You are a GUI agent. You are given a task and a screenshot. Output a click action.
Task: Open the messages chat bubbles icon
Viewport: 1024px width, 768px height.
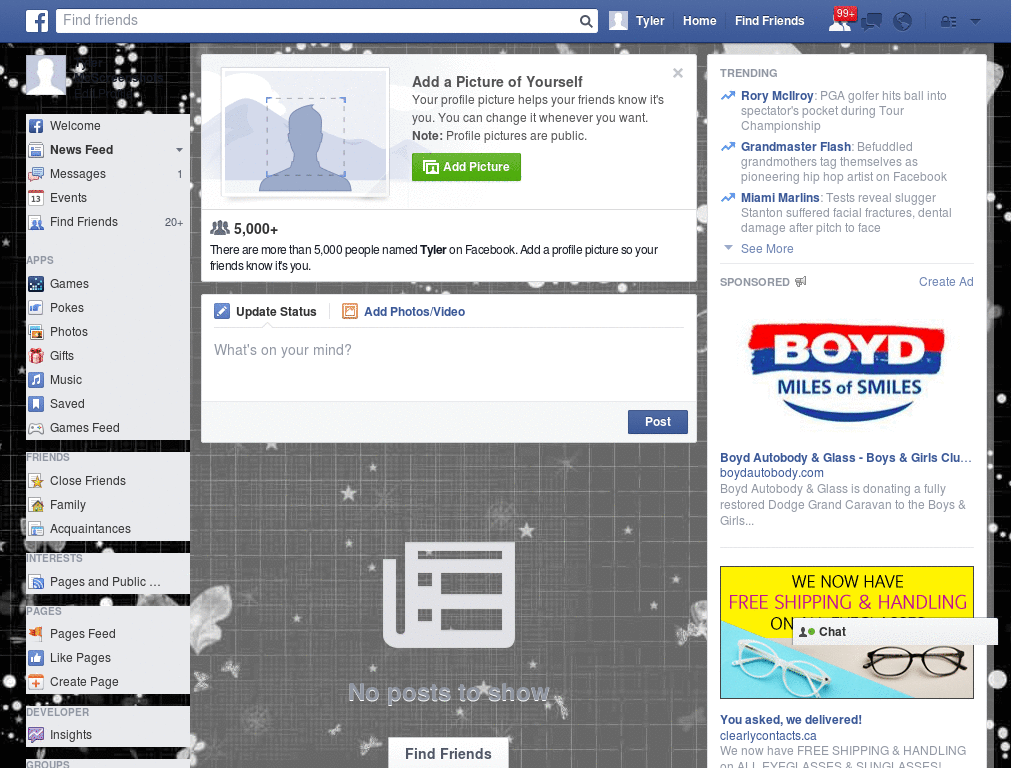tap(872, 22)
